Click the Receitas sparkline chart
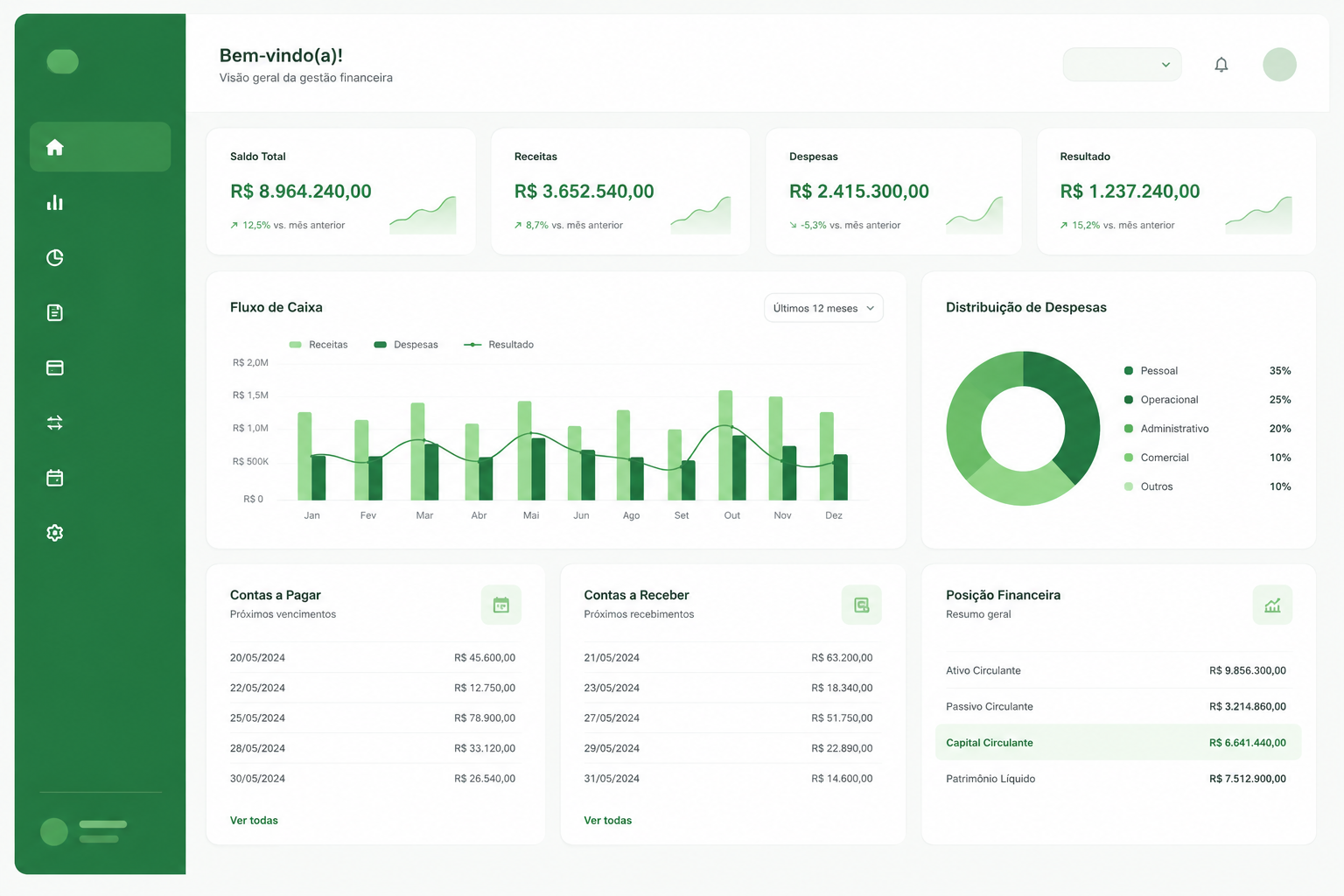This screenshot has height=896, width=1344. (x=701, y=215)
